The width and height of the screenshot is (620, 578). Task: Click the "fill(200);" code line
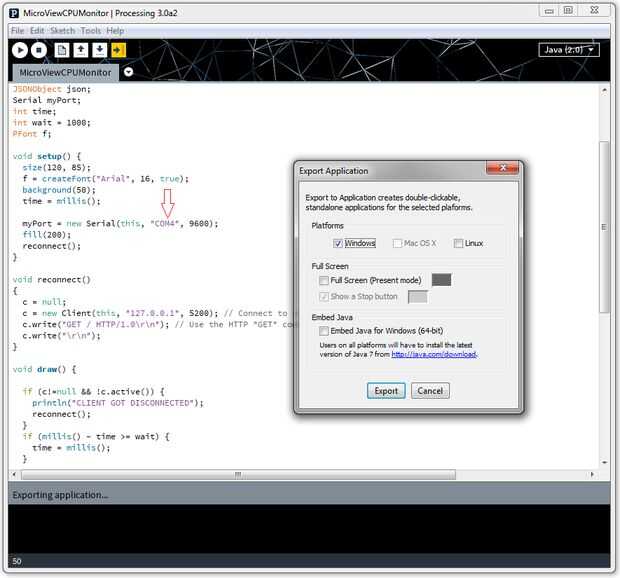tap(47, 235)
